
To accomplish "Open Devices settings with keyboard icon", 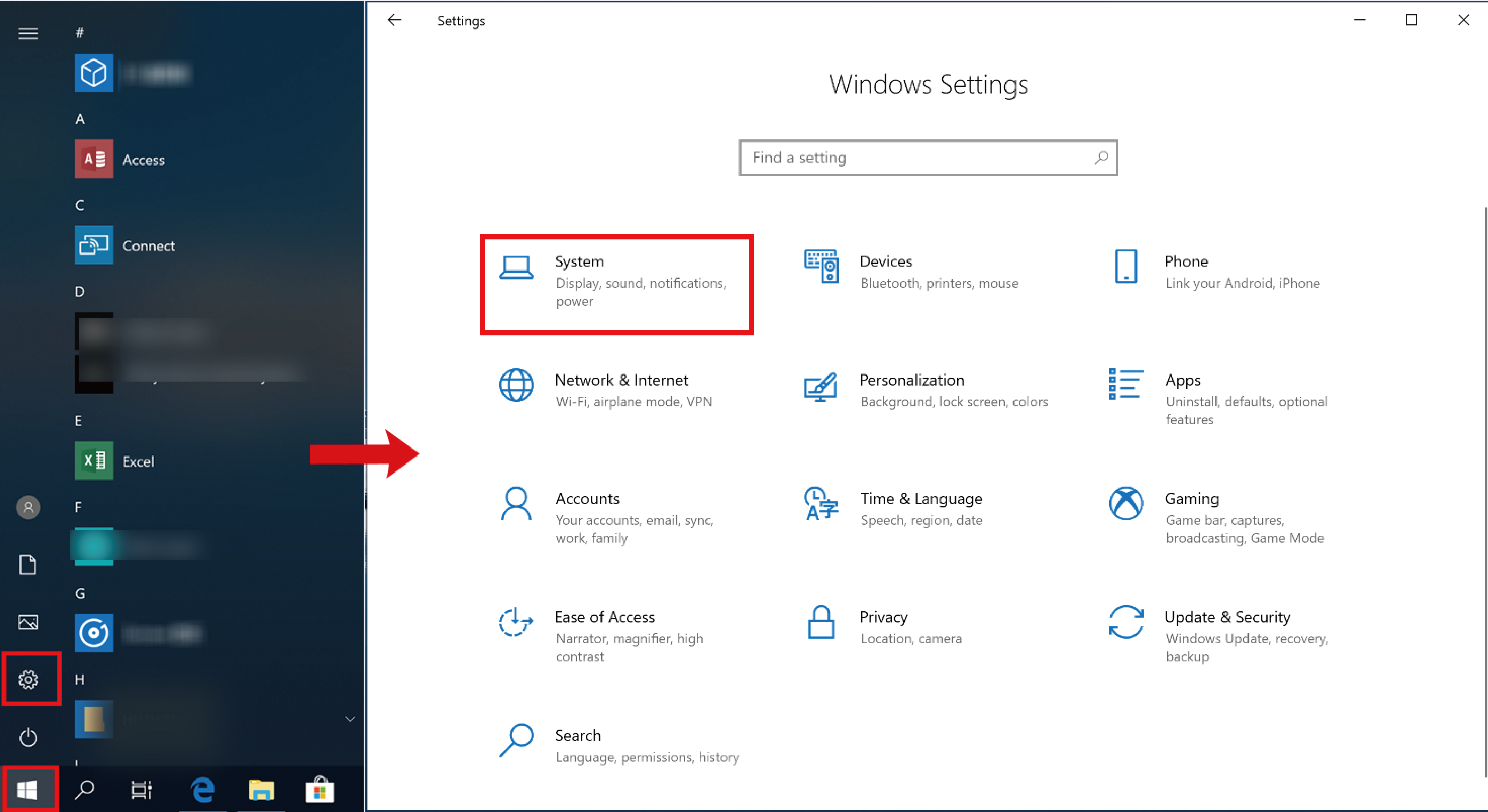I will pos(821,266).
